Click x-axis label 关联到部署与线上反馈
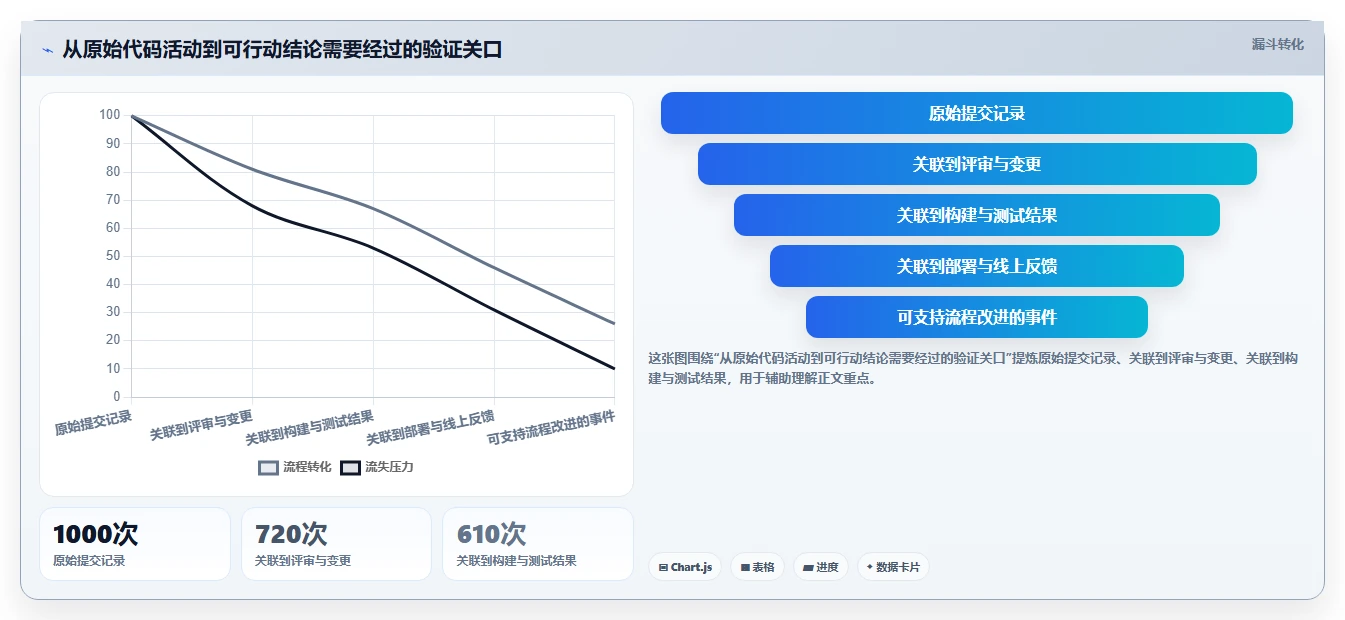The height and width of the screenshot is (620, 1345). click(x=431, y=428)
